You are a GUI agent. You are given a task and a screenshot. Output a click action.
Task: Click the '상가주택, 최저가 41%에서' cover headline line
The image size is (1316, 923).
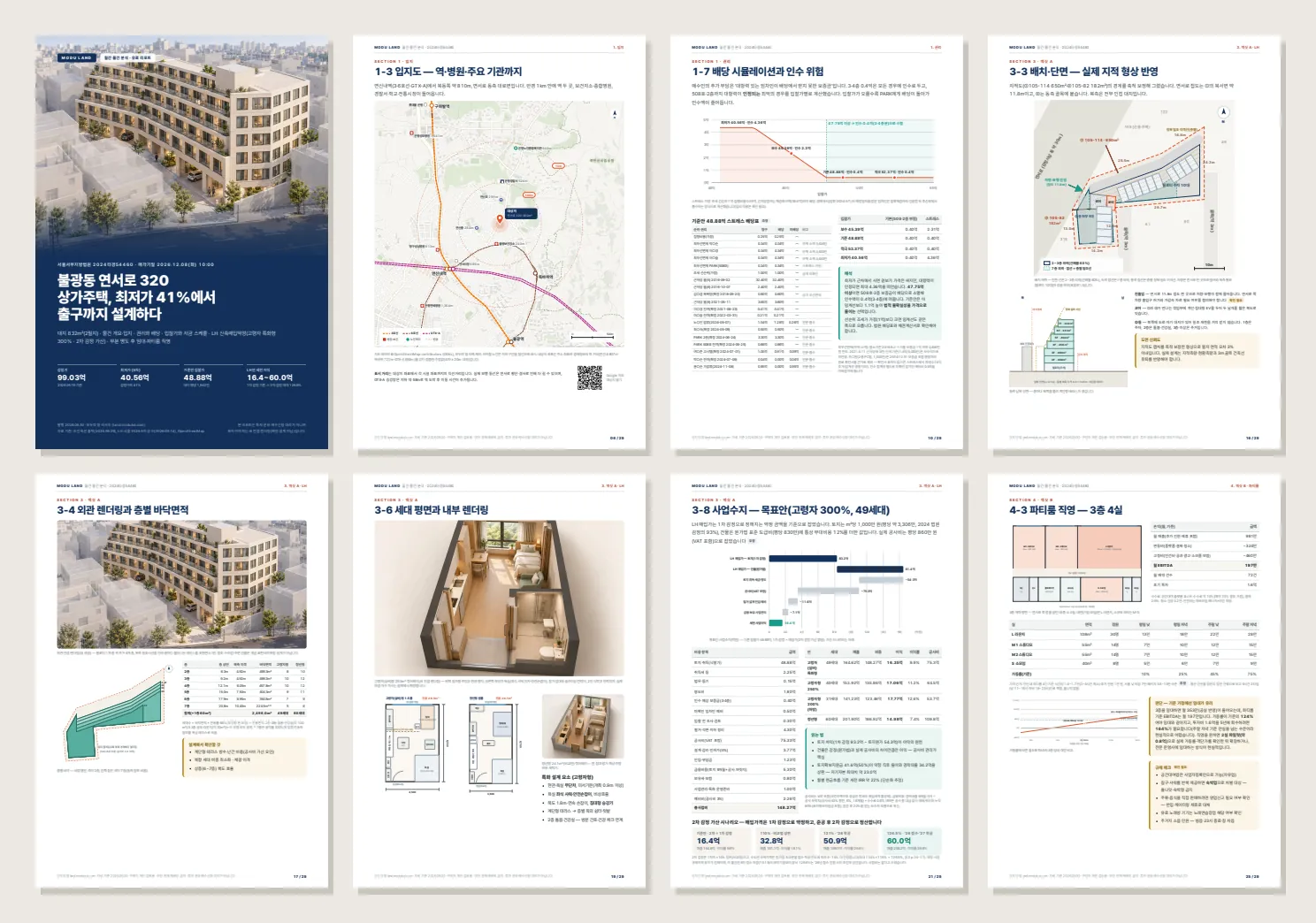pos(136,297)
